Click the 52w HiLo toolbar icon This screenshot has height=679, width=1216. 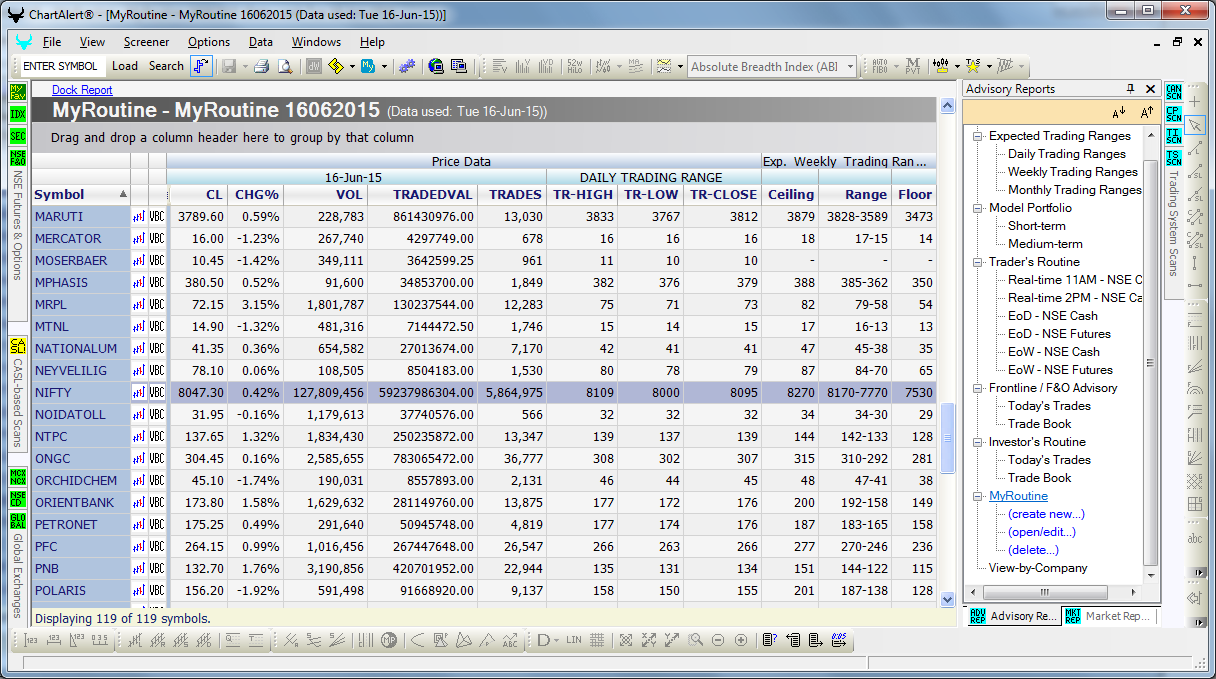(575, 67)
